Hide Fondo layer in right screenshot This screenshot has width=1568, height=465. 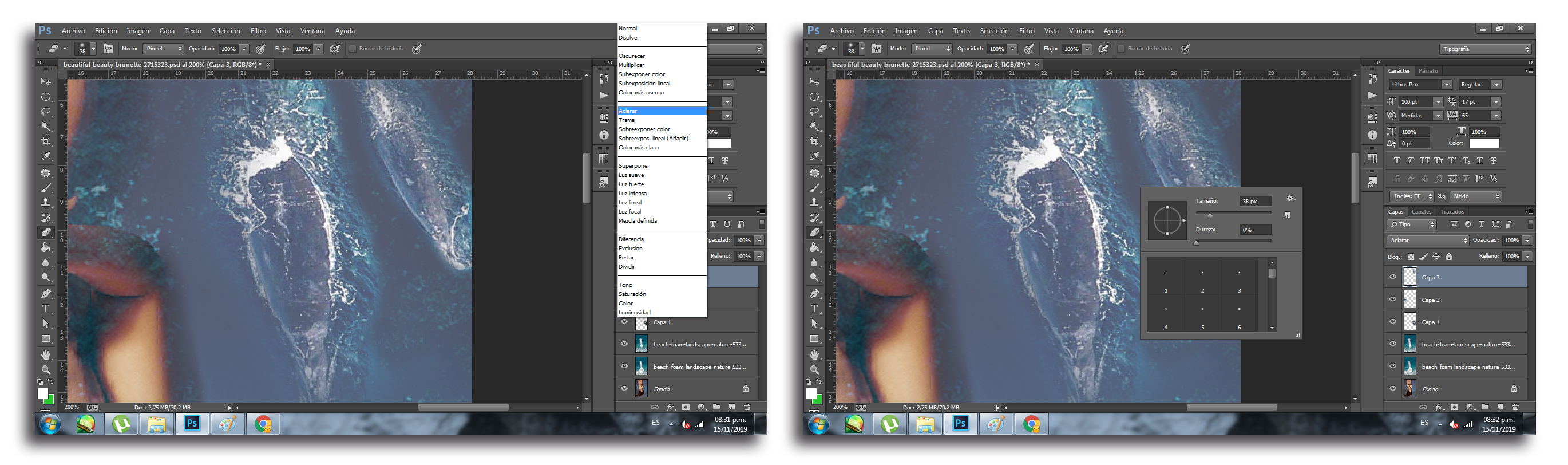click(x=1393, y=388)
